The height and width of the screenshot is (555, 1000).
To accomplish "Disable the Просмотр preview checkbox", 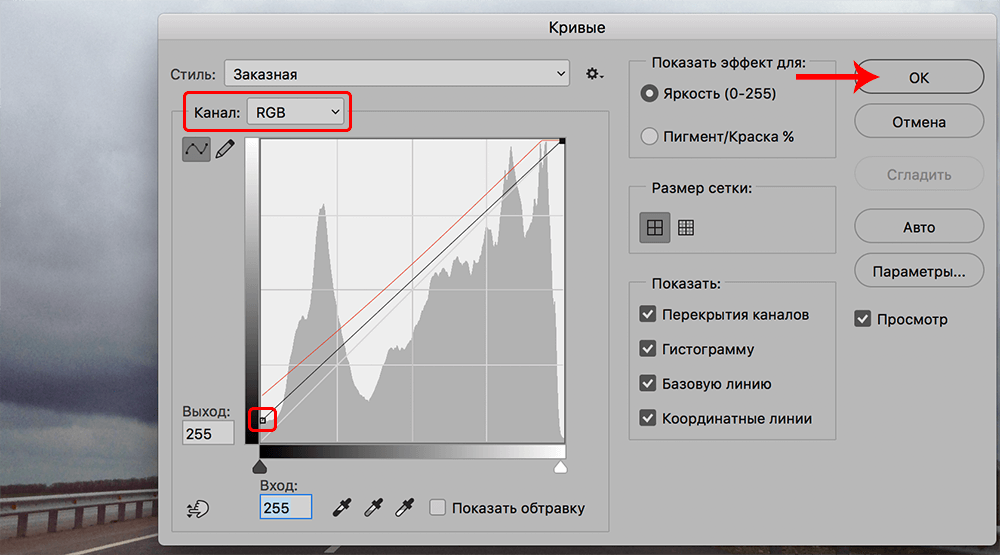I will pyautogui.click(x=863, y=319).
